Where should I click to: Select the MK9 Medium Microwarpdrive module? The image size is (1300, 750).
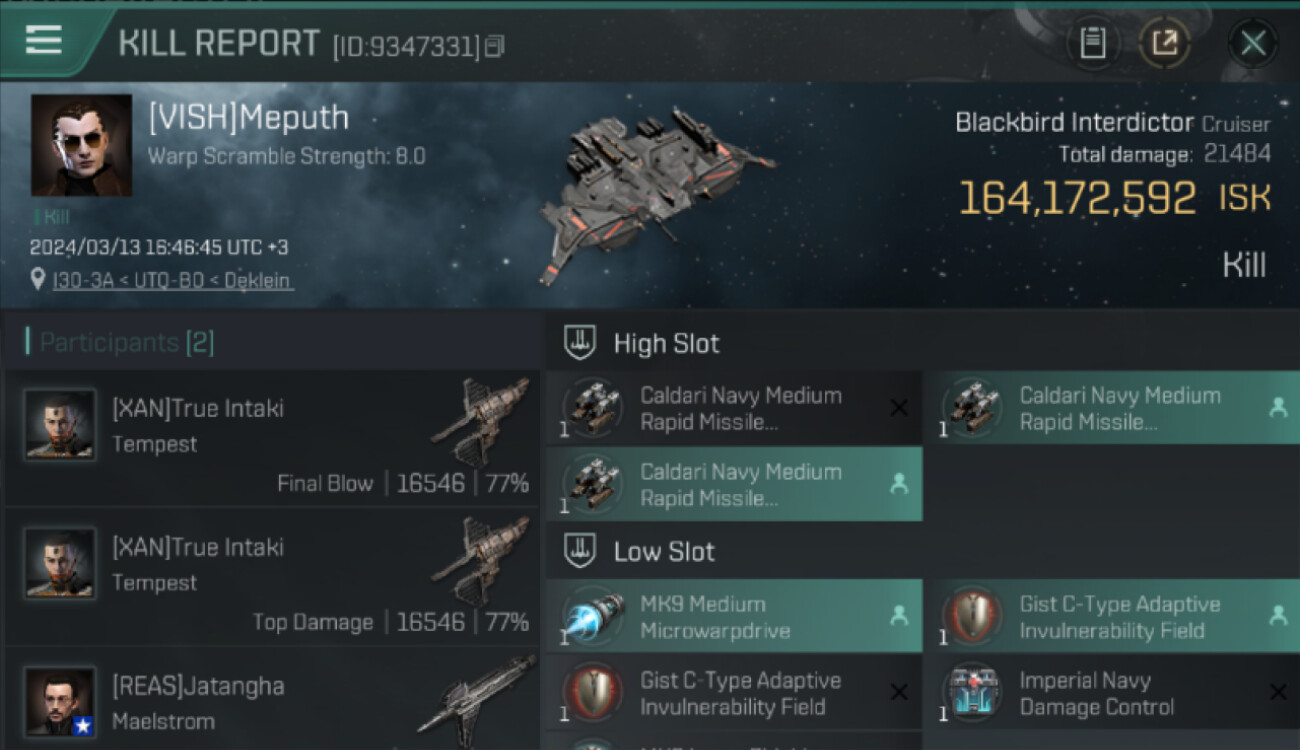[734, 617]
